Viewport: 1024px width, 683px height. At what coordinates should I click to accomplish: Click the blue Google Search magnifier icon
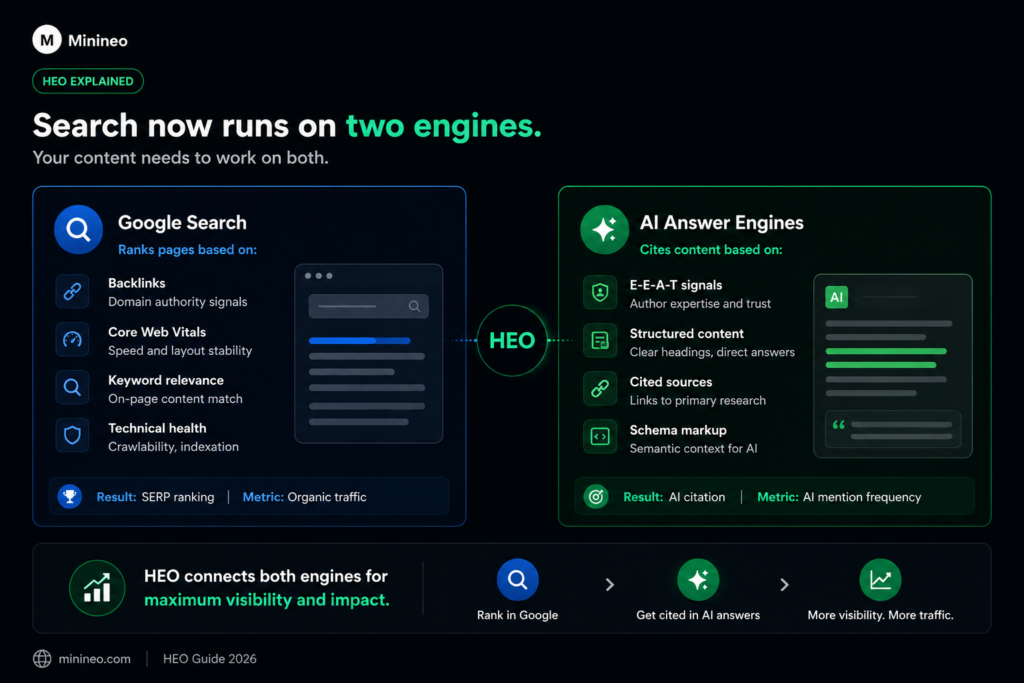(78, 230)
